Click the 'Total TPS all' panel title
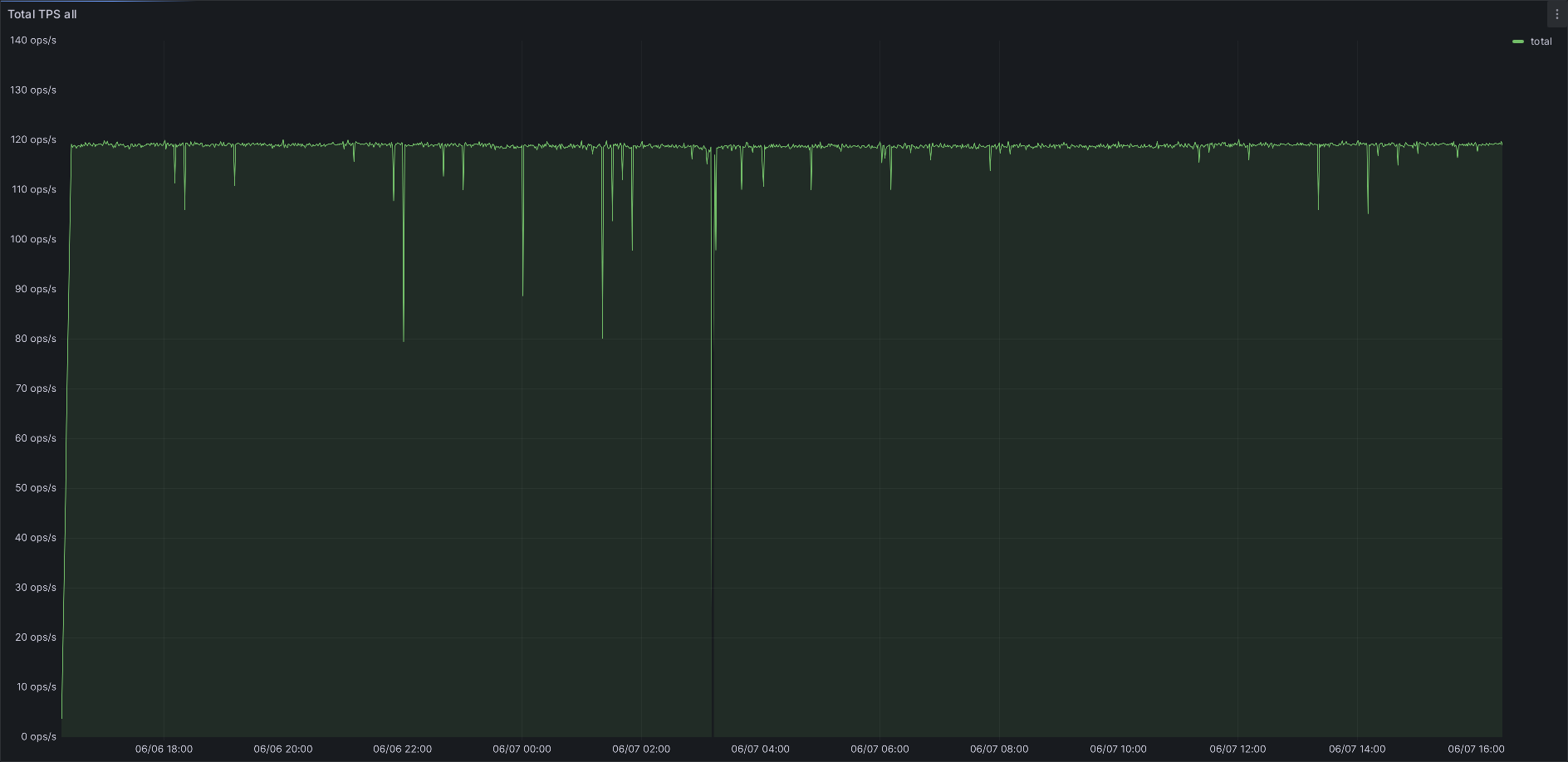 pos(42,14)
